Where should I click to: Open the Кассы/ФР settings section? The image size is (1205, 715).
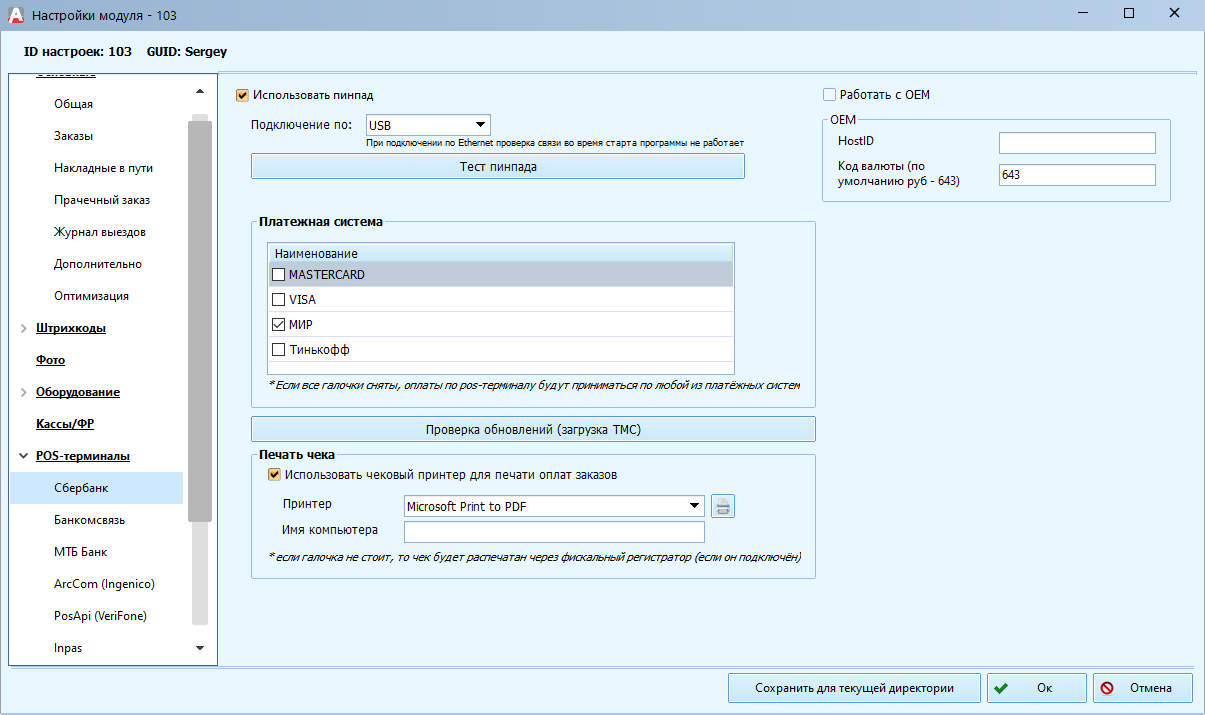click(x=64, y=424)
